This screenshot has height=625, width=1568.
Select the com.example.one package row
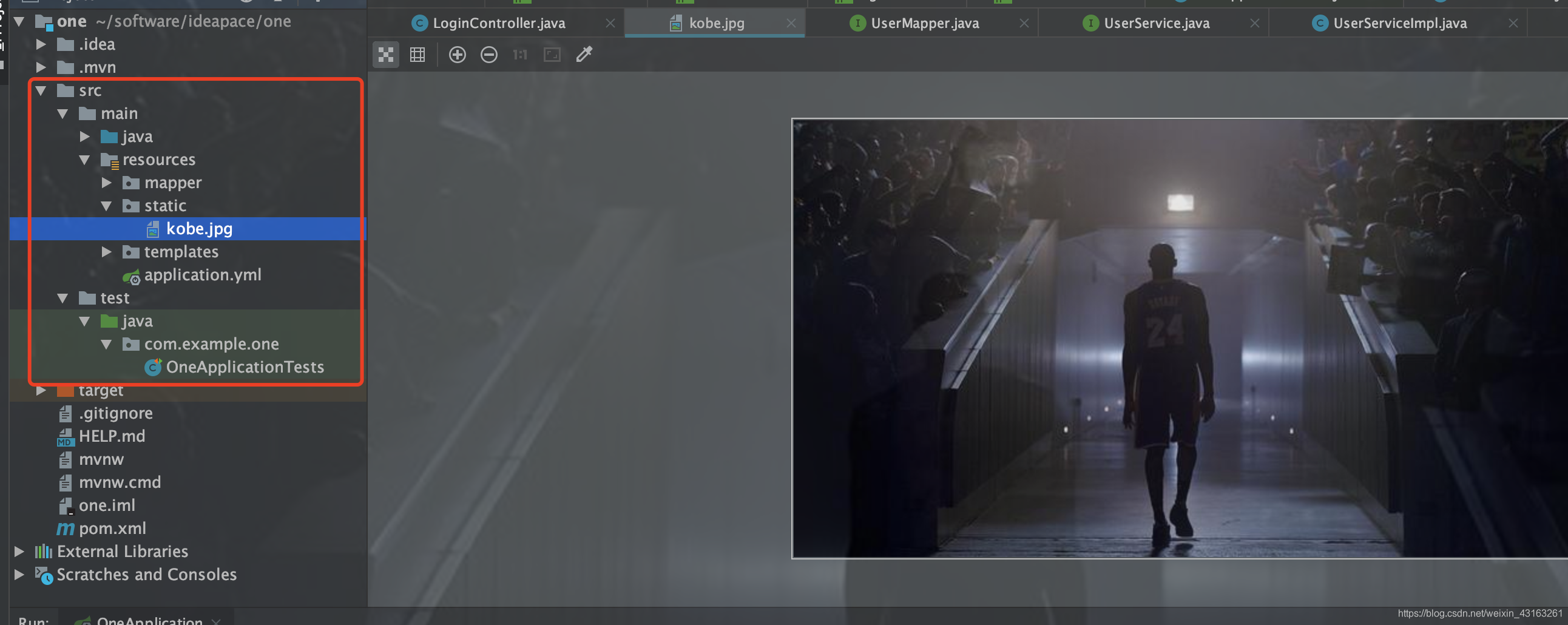point(188,345)
